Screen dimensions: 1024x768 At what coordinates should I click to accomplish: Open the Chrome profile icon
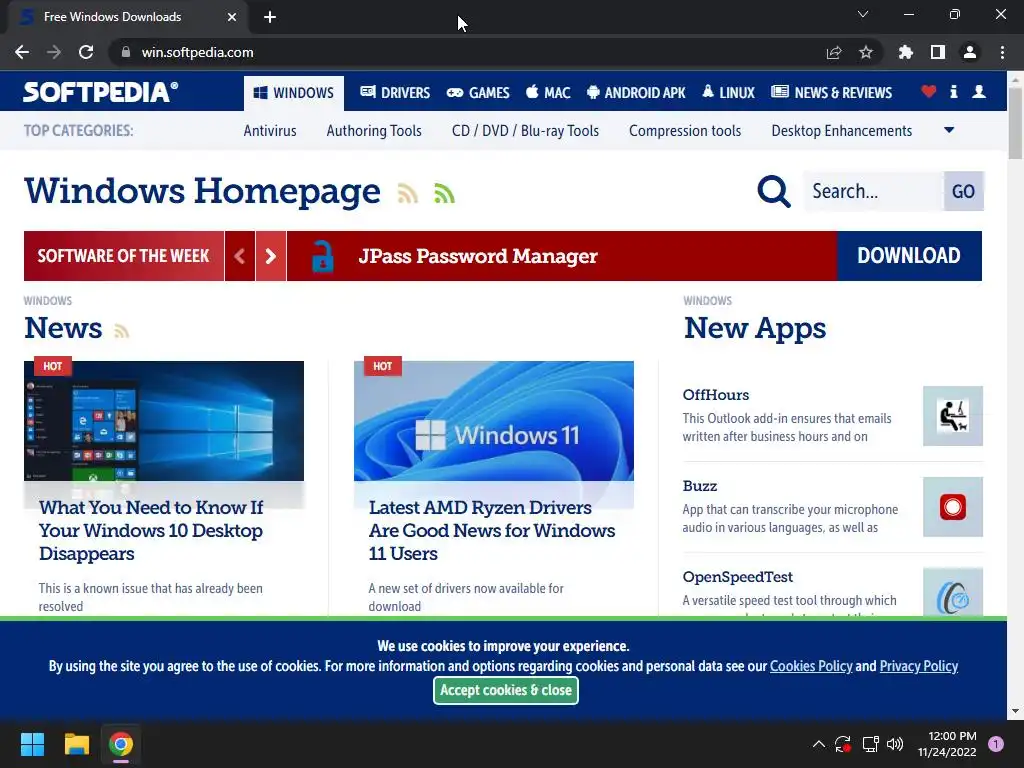(x=970, y=52)
